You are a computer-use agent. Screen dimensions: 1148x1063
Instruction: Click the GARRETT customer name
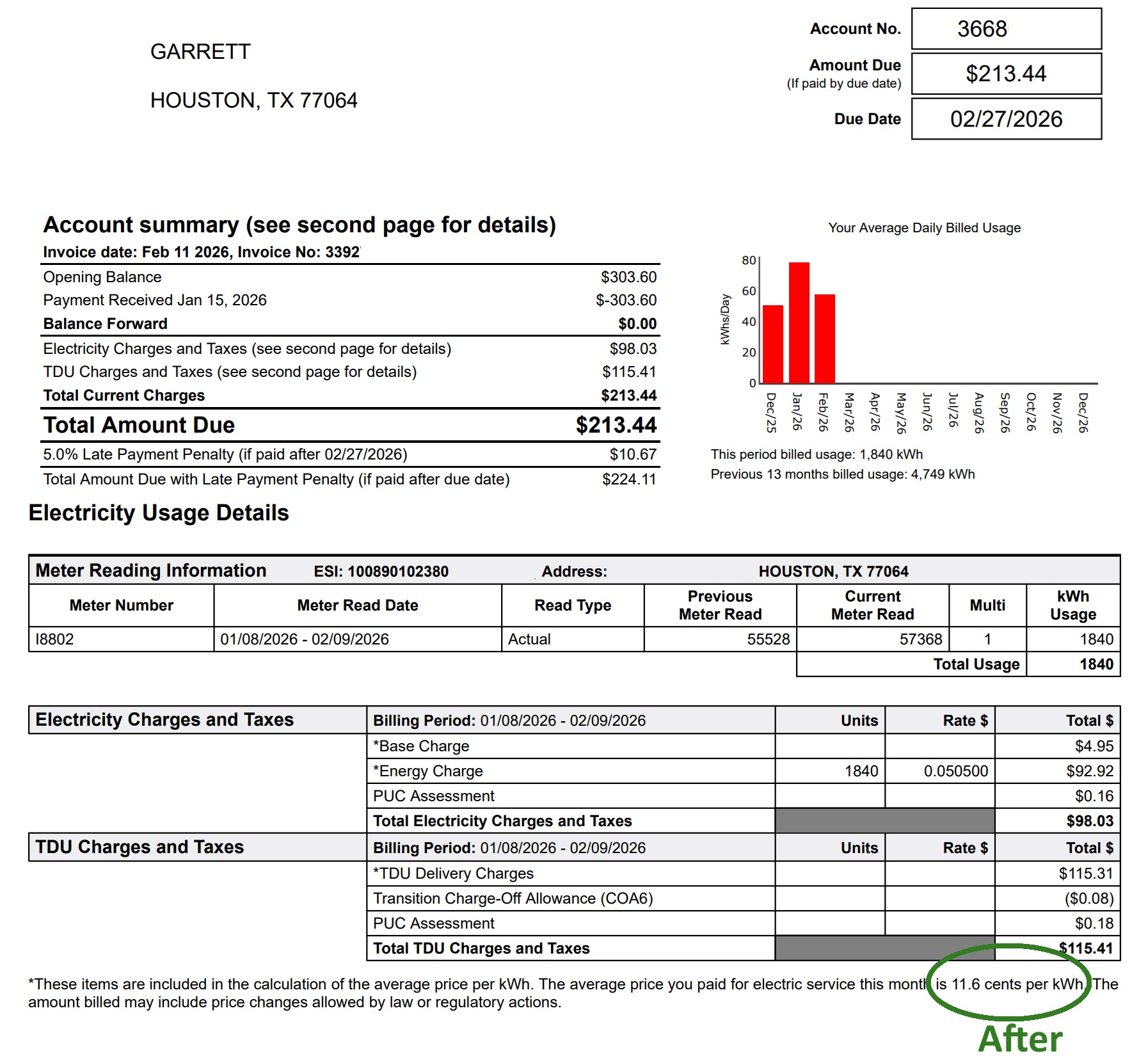coord(200,52)
